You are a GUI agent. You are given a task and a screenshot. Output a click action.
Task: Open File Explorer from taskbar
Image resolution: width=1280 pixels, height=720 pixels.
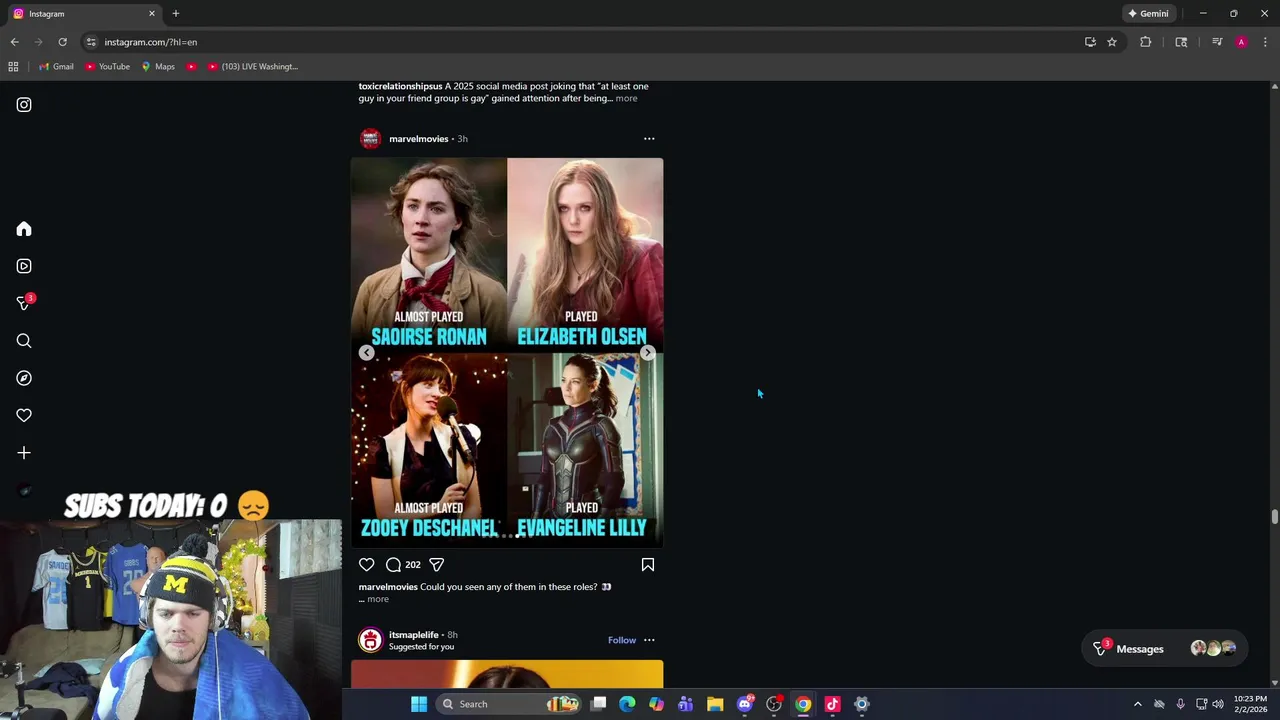click(x=715, y=704)
